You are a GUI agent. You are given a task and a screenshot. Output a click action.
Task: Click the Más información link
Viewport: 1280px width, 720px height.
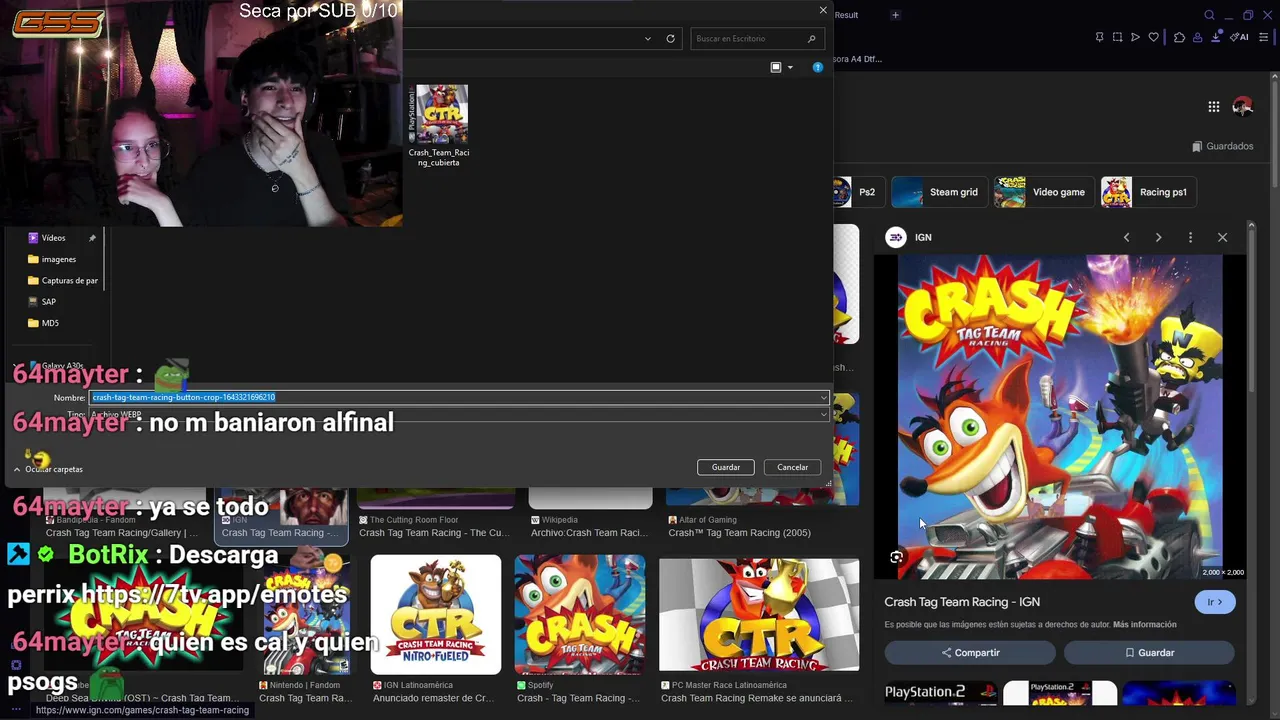(x=1144, y=625)
